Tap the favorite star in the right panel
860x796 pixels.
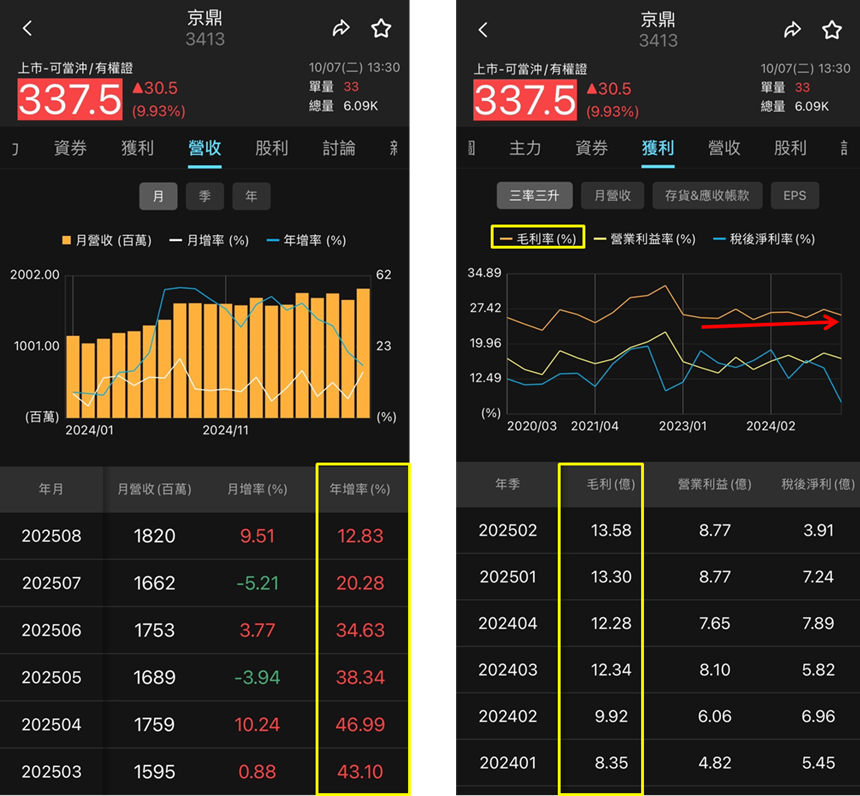[x=831, y=30]
